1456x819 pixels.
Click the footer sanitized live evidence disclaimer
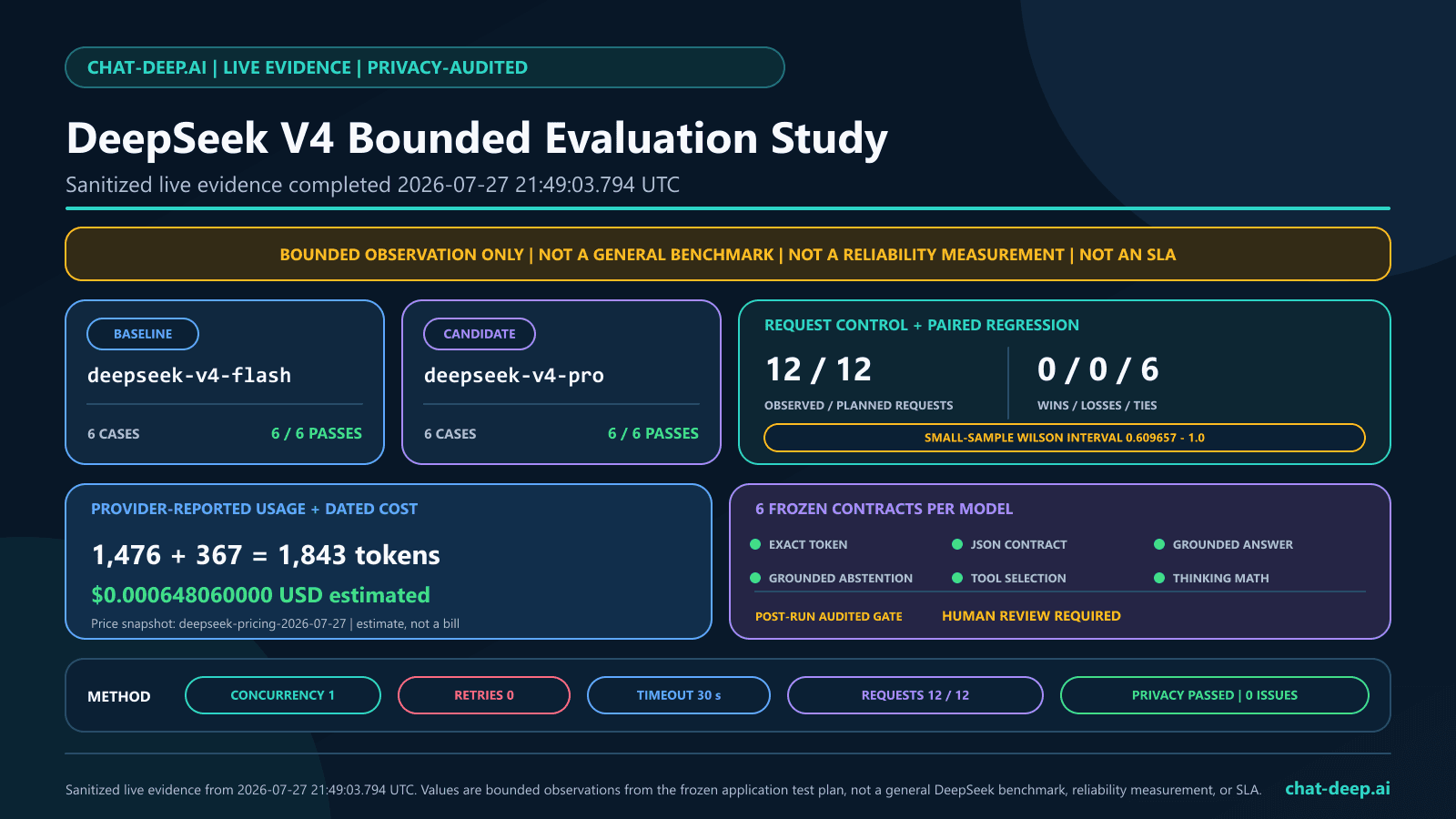point(663,790)
